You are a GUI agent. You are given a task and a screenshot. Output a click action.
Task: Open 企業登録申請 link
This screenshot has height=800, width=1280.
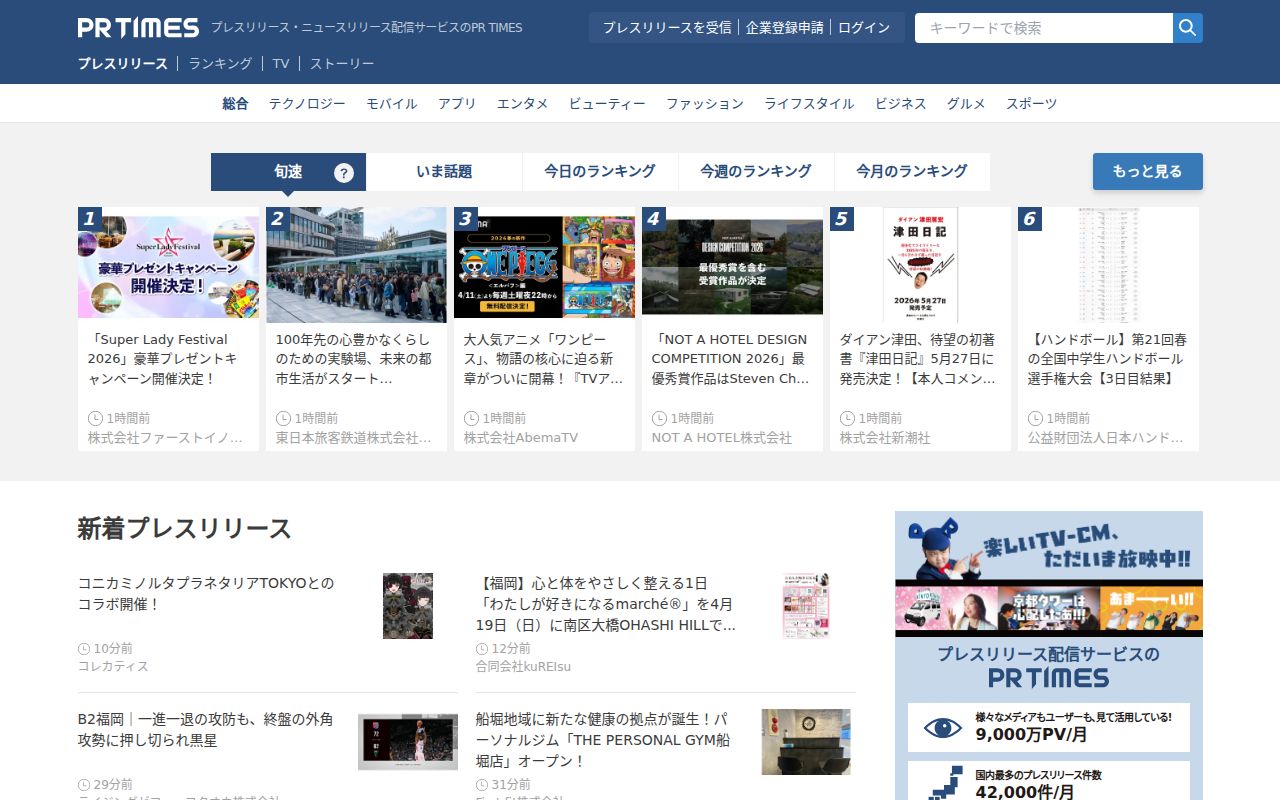(785, 28)
